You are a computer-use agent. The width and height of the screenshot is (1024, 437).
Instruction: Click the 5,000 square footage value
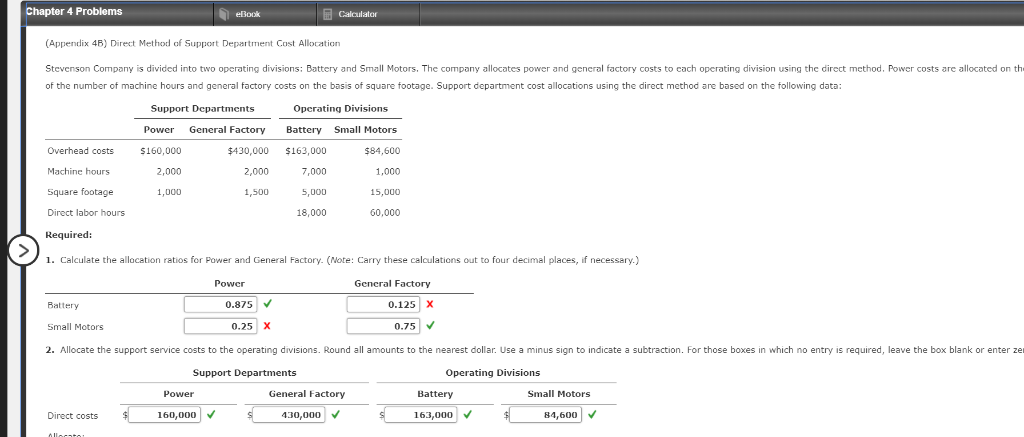314,192
